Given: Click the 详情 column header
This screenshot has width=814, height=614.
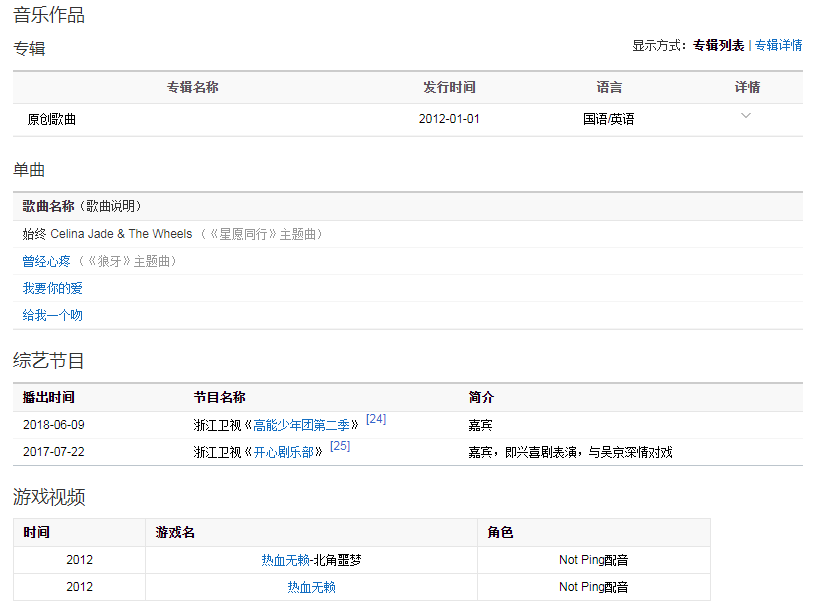Looking at the screenshot, I should click(747, 87).
